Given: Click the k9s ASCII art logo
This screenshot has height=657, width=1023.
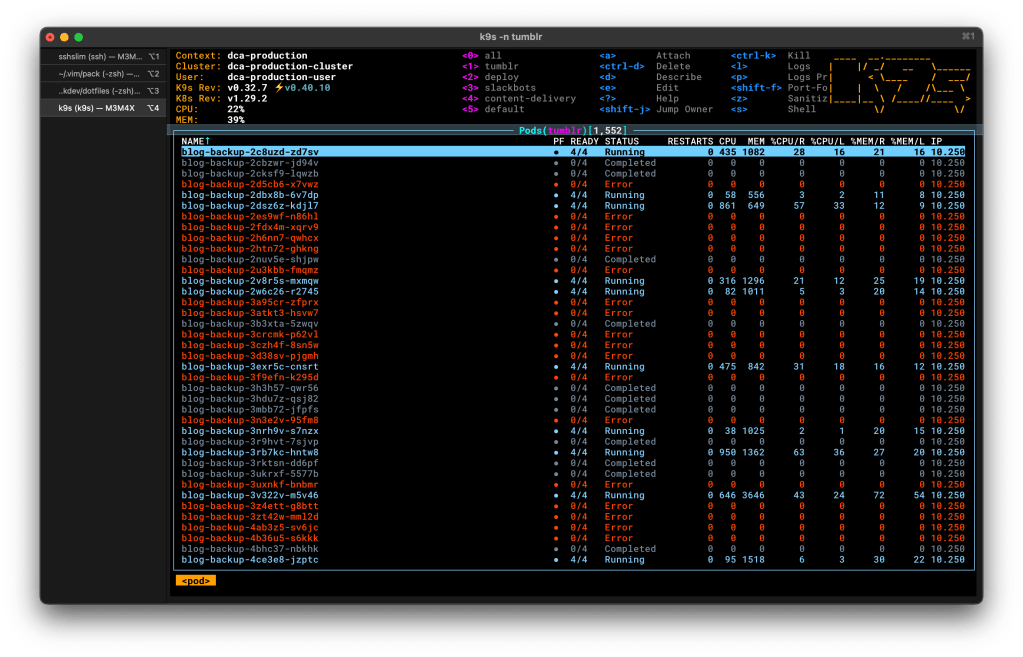Looking at the screenshot, I should (900, 82).
